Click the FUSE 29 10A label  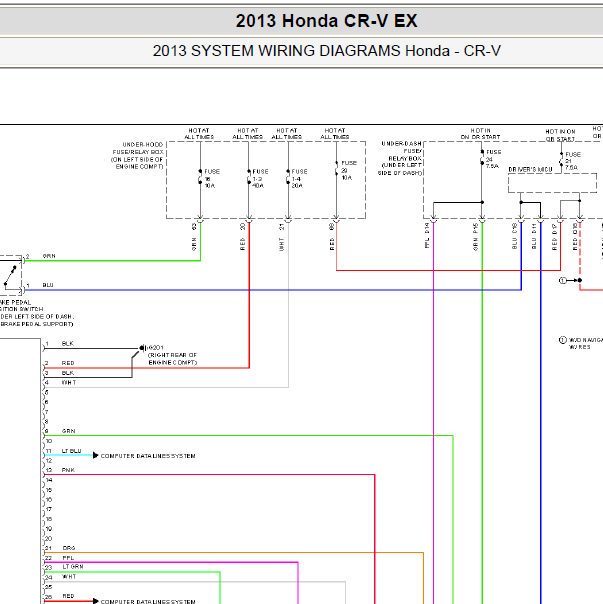[x=349, y=170]
